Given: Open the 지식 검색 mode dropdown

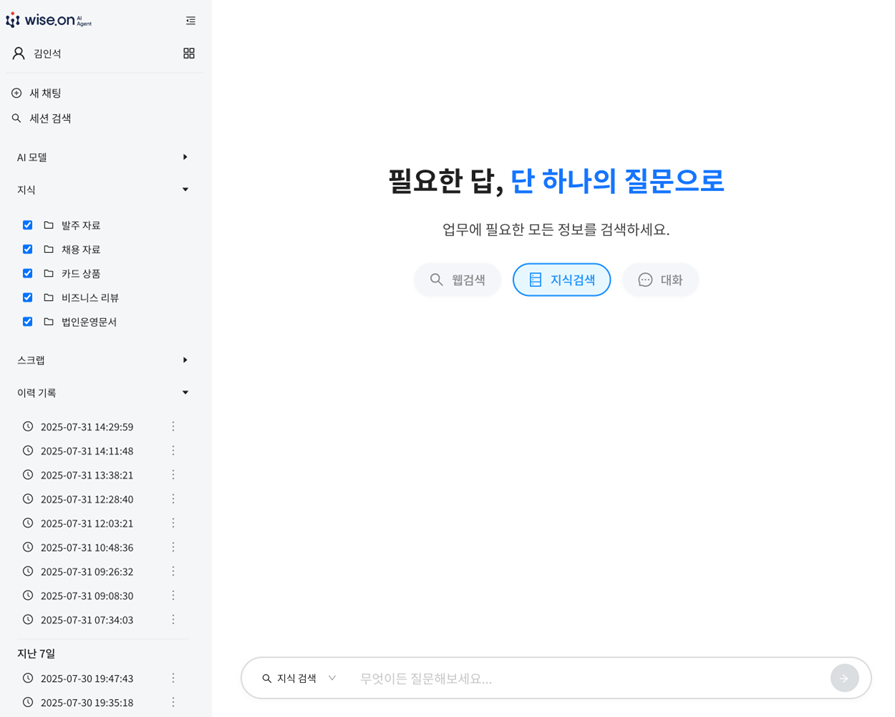Looking at the screenshot, I should click(x=299, y=678).
